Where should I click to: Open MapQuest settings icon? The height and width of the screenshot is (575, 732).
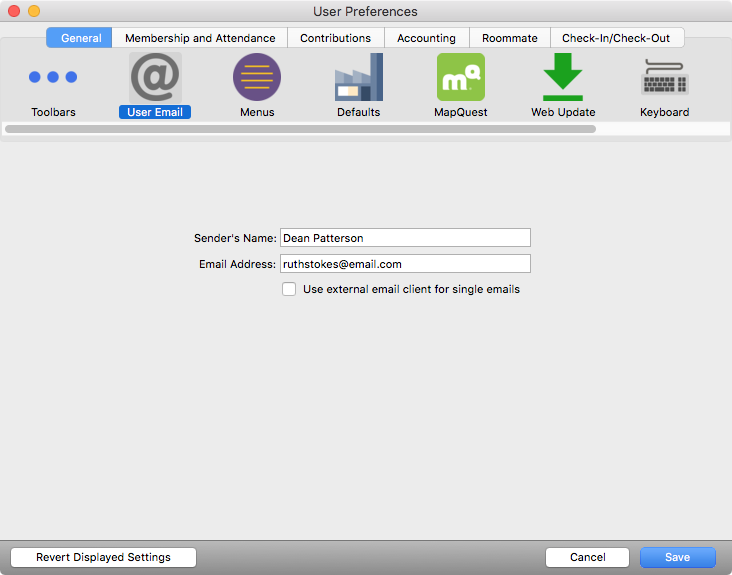(x=460, y=78)
